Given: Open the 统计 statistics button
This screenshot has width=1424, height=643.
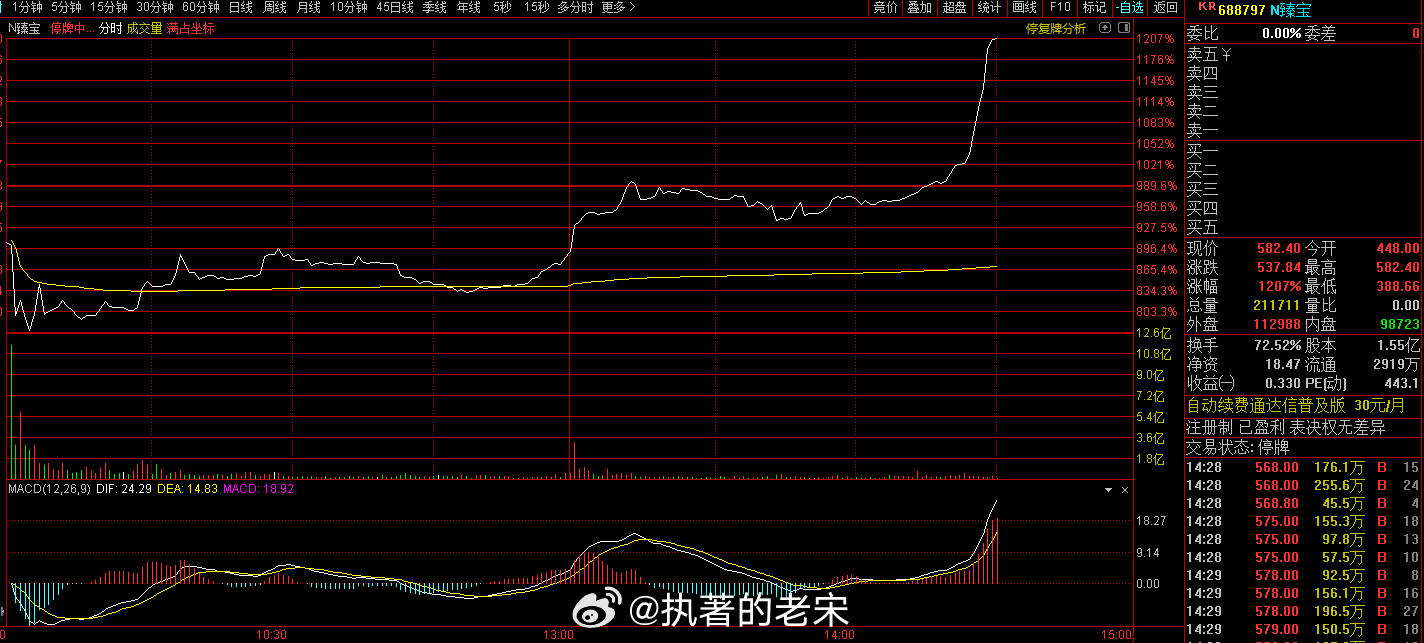Looking at the screenshot, I should [x=989, y=7].
